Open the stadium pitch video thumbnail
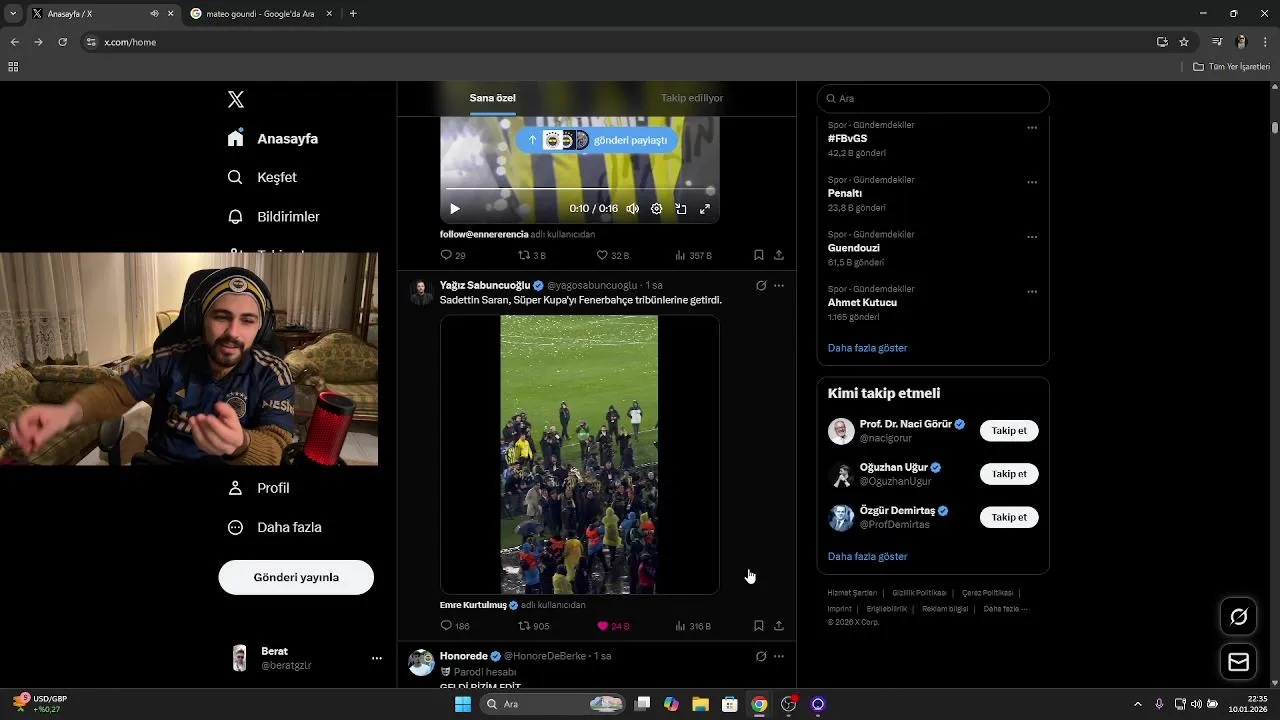The height and width of the screenshot is (720, 1280). coord(579,455)
